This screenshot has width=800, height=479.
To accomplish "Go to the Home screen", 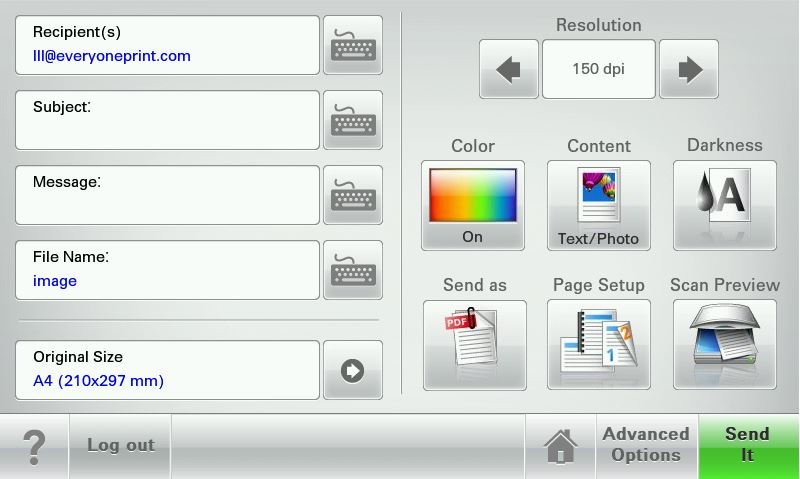I will [560, 446].
